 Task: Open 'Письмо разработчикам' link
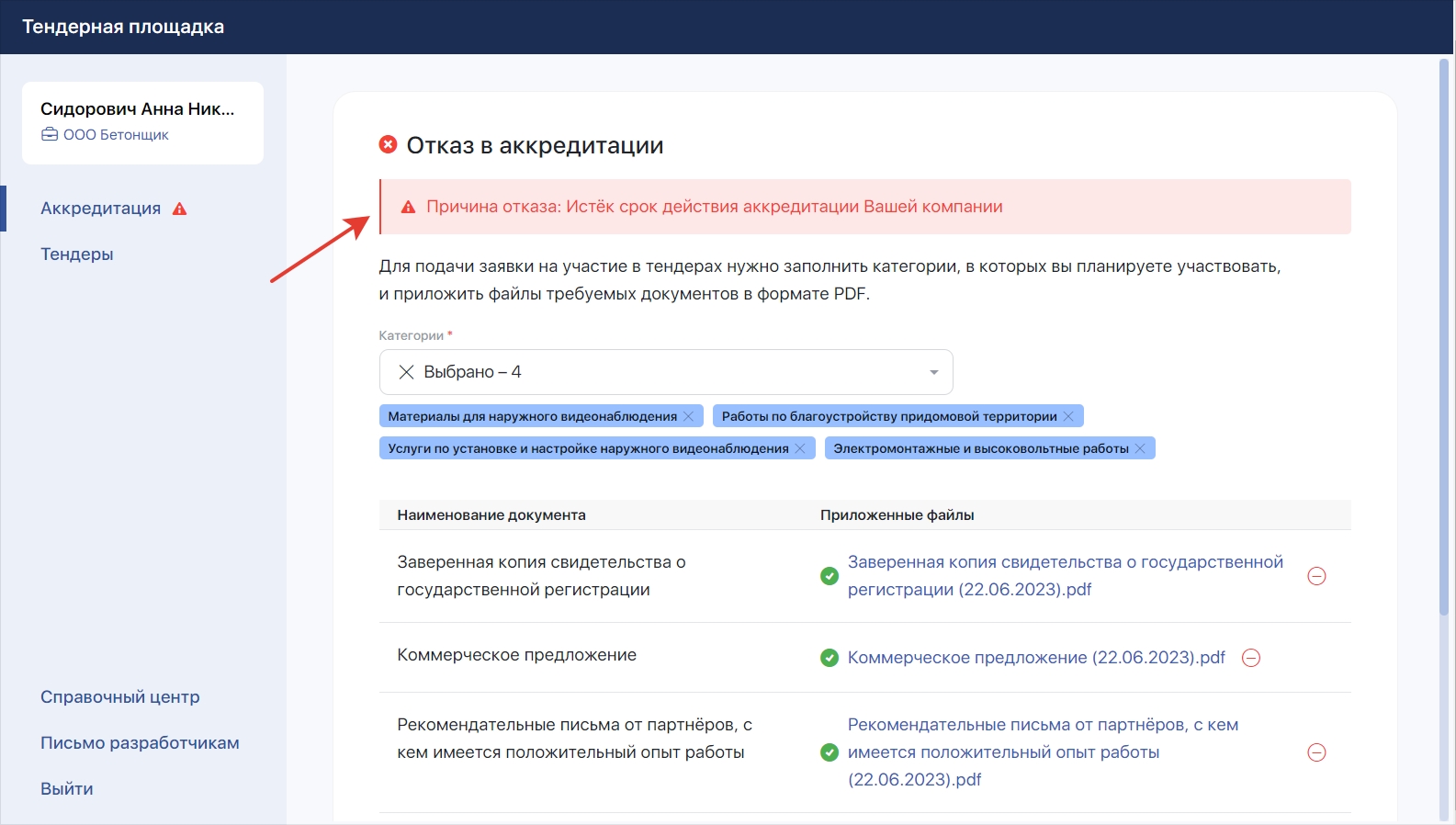click(140, 743)
